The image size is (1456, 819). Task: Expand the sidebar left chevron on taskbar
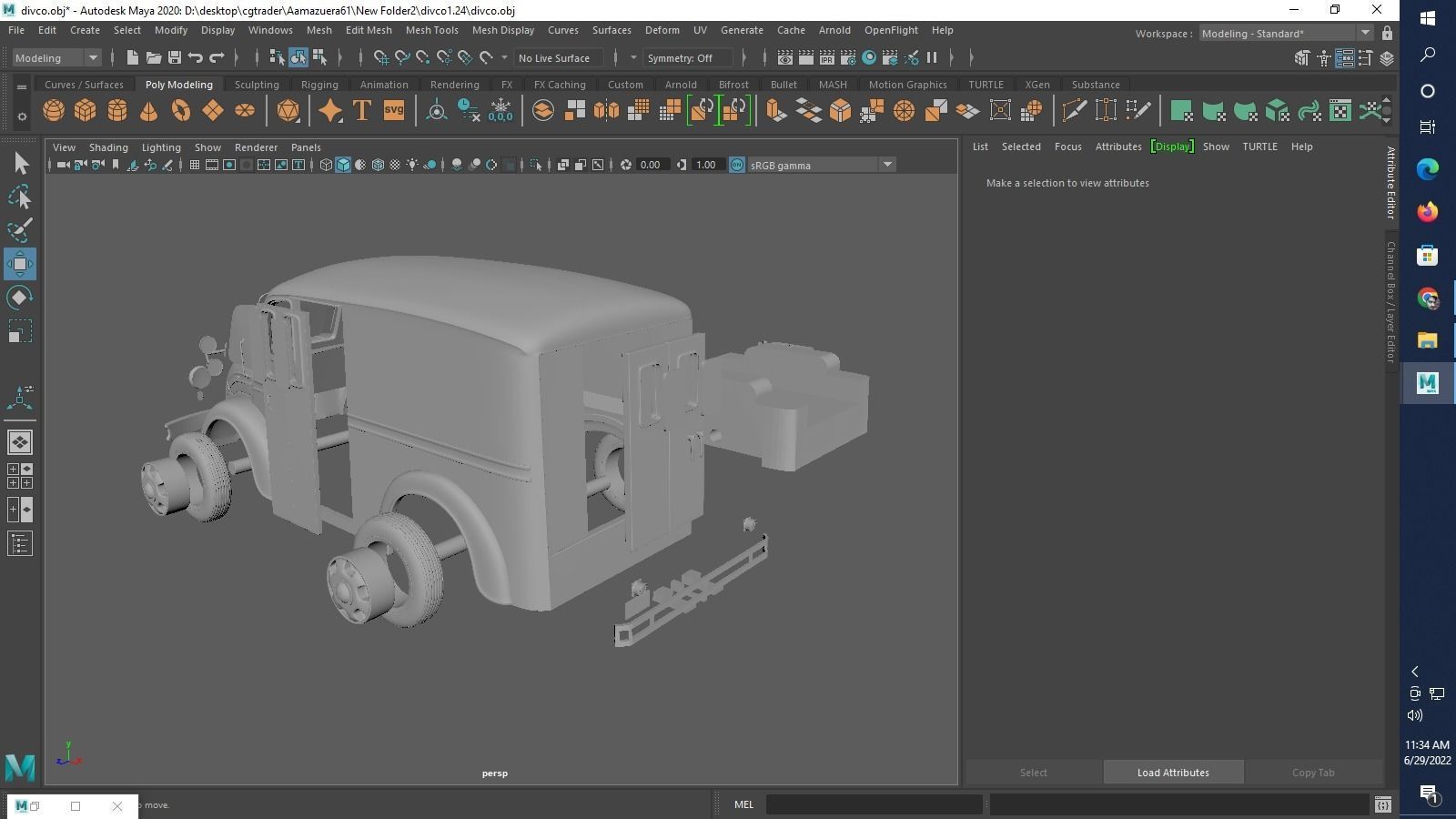[x=1415, y=672]
